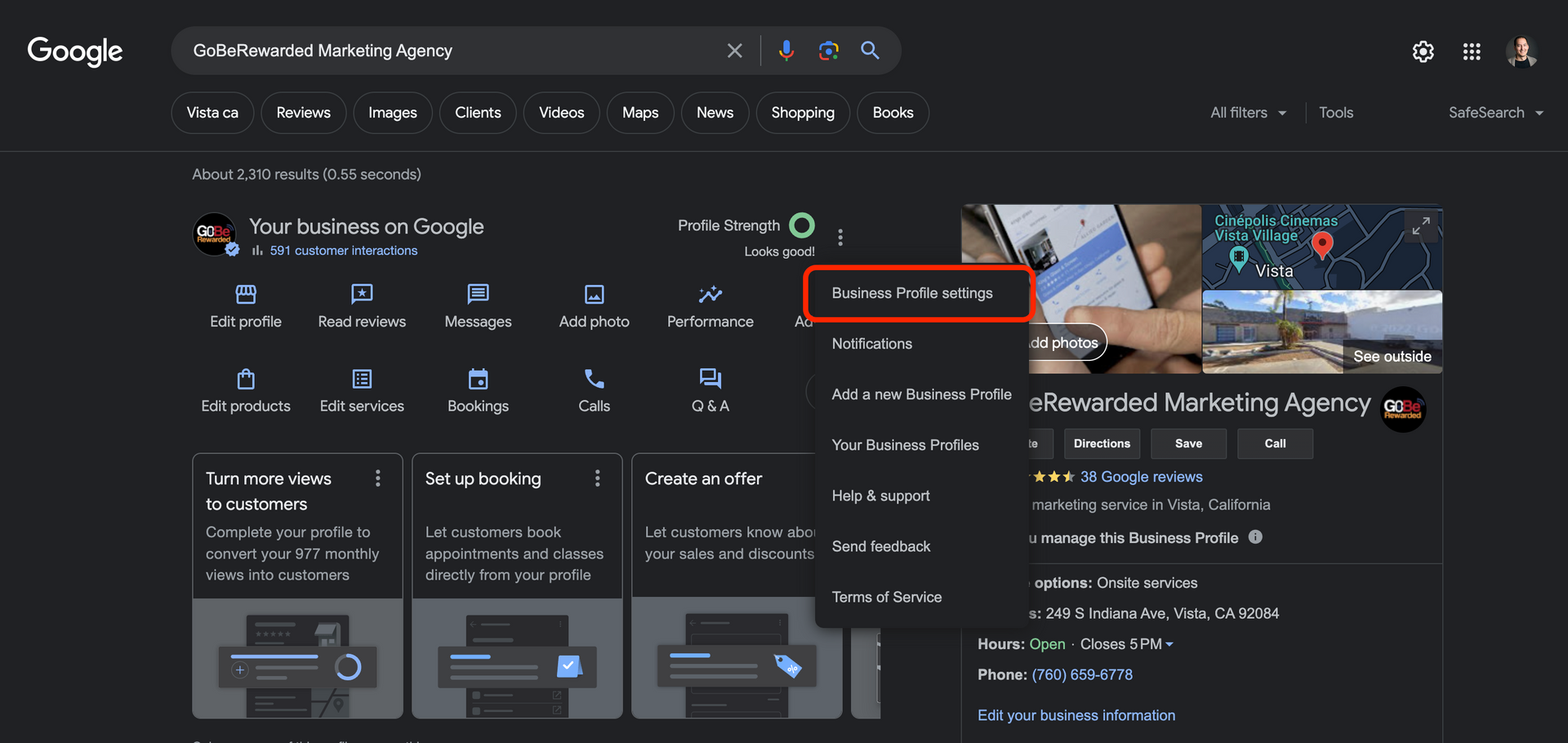
Task: Open the Set up booking card illustration
Action: (x=517, y=658)
